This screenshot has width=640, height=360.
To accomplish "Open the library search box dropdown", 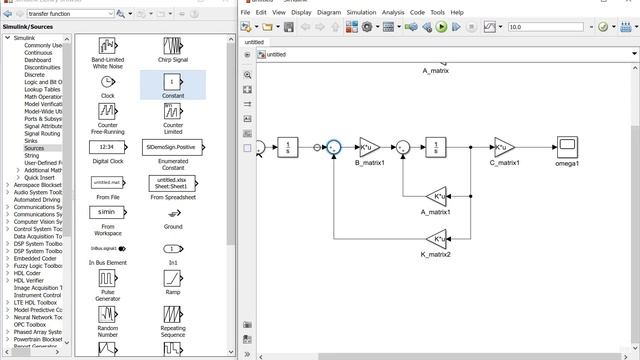I will [111, 13].
